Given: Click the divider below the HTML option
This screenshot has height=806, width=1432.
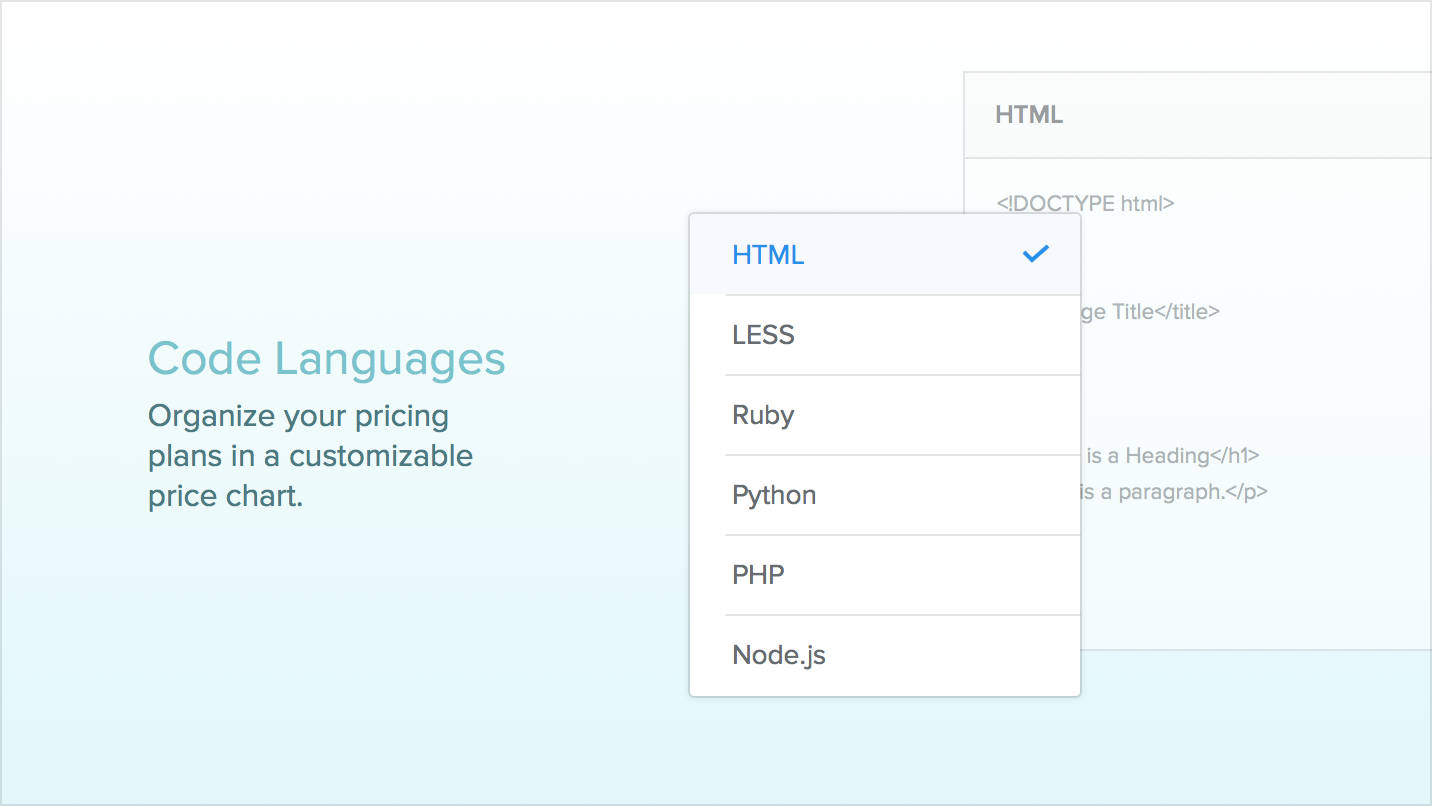Looking at the screenshot, I should pos(902,295).
